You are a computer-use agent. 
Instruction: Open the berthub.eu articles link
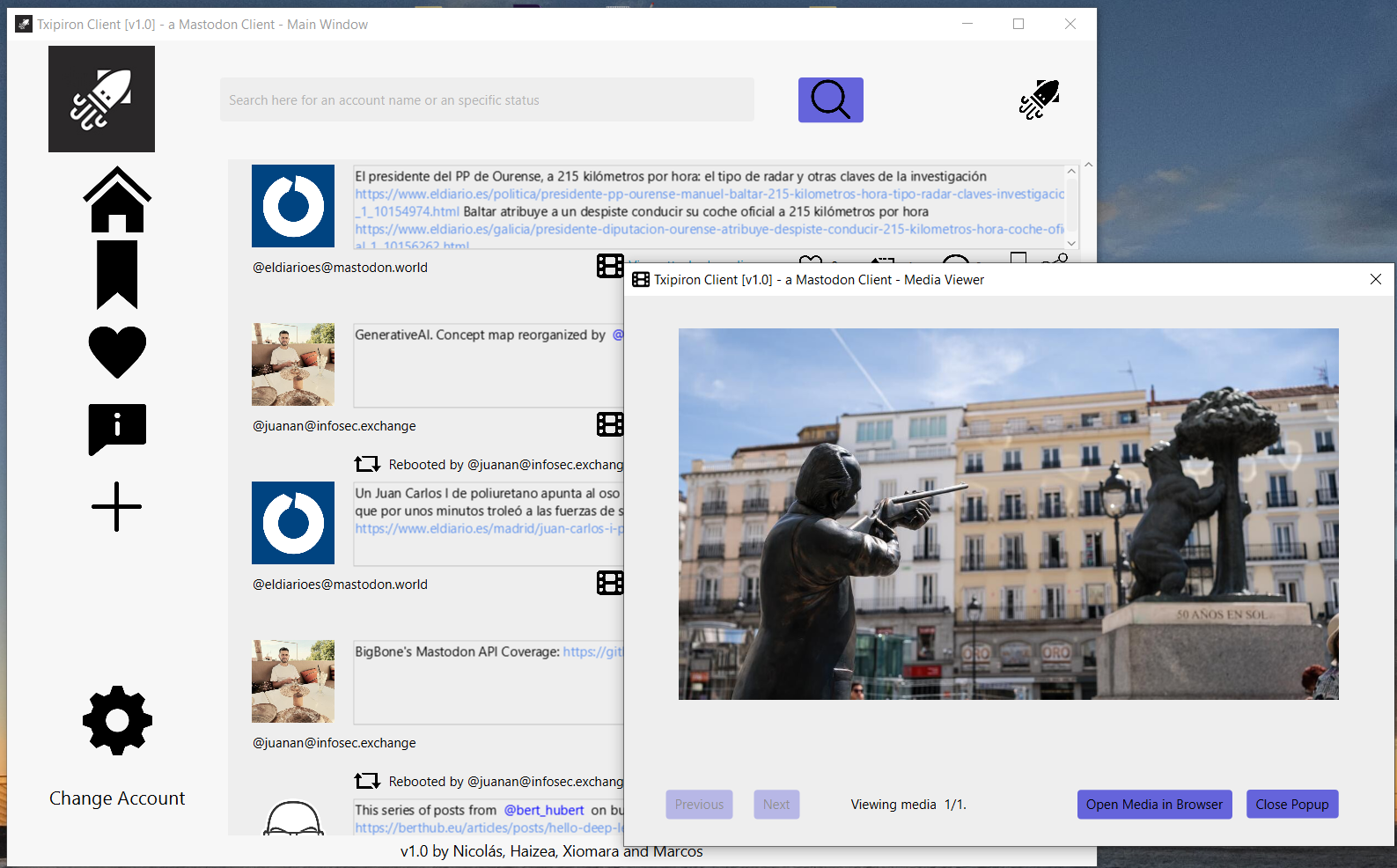[x=489, y=828]
